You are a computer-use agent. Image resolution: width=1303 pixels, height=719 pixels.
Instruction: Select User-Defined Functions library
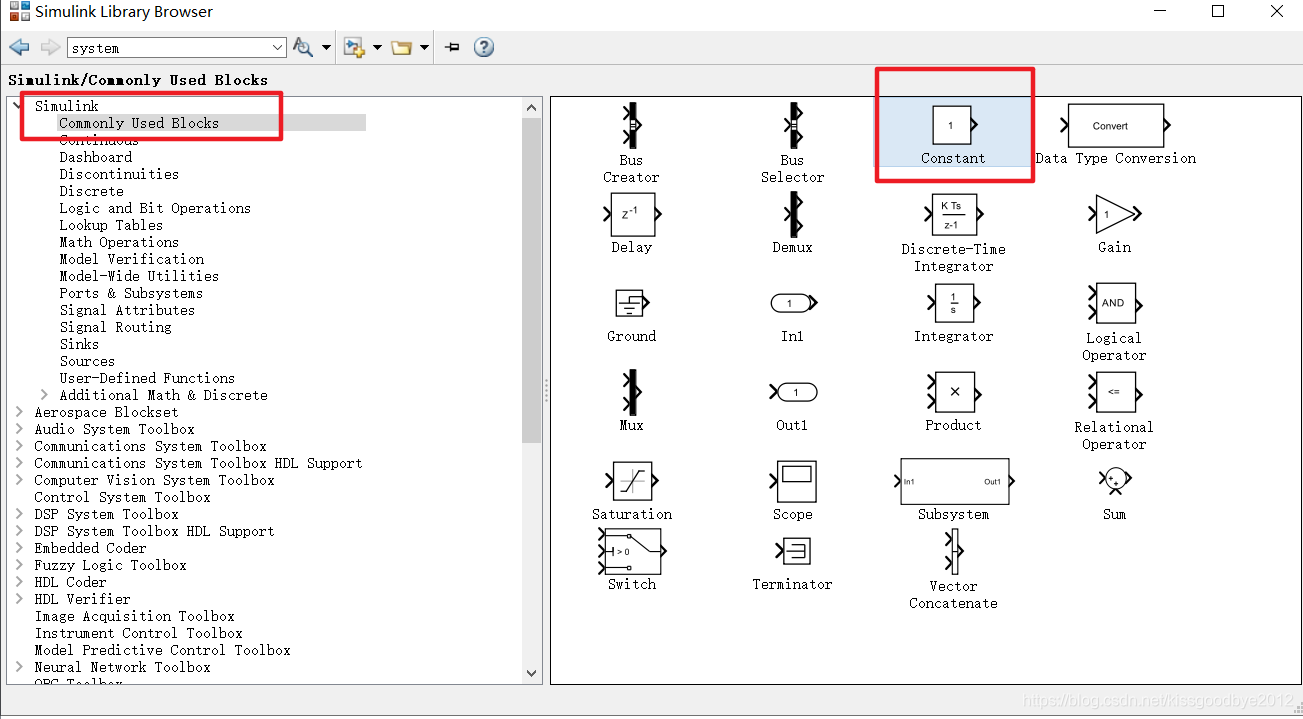pos(147,378)
